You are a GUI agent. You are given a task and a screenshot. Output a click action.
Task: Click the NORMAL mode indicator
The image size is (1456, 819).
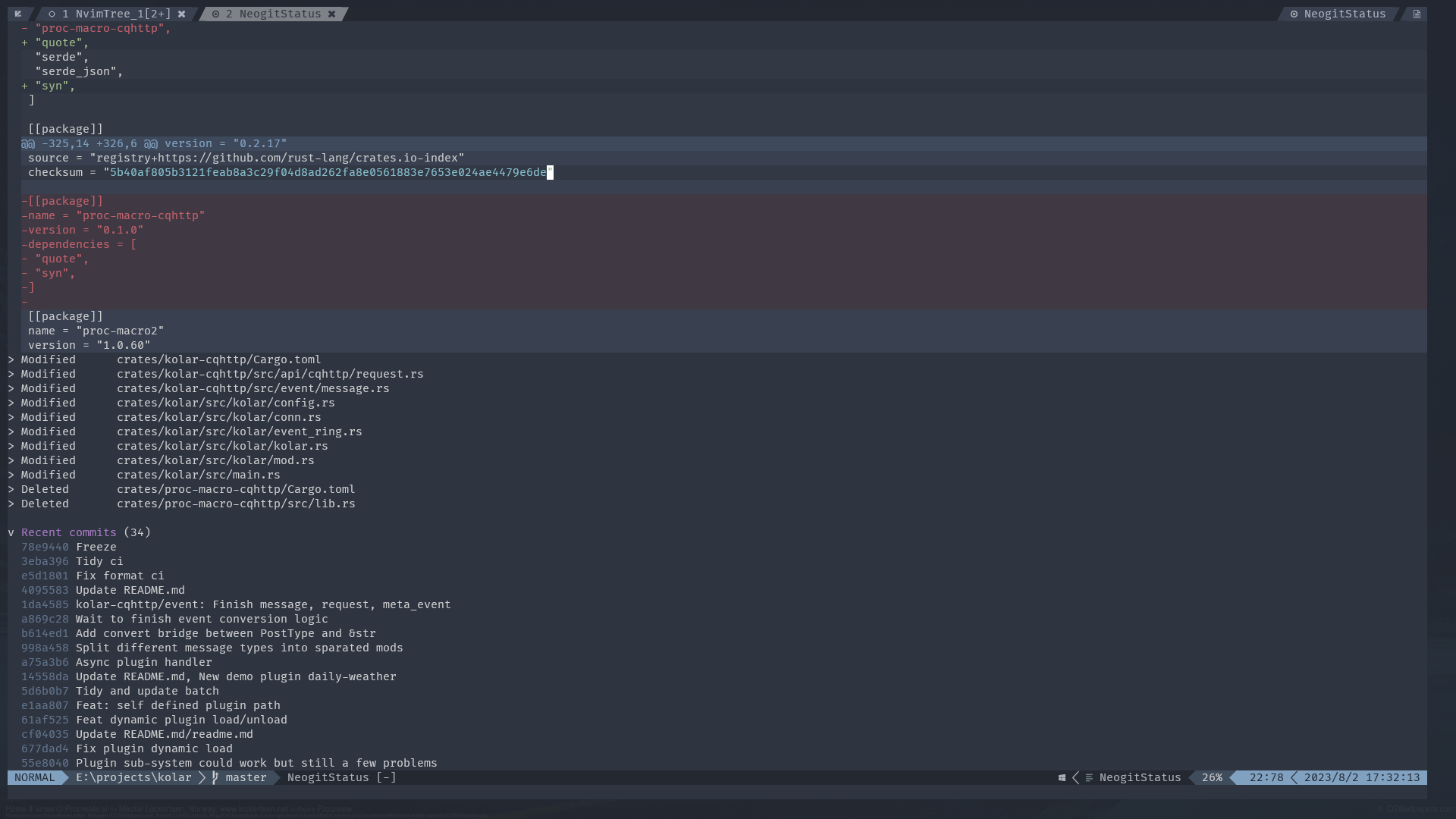pyautogui.click(x=35, y=778)
